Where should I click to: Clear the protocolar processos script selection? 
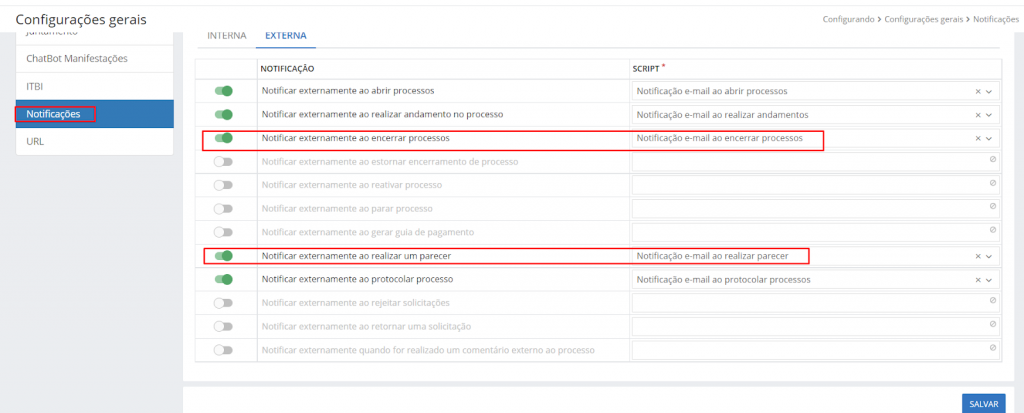pos(978,280)
